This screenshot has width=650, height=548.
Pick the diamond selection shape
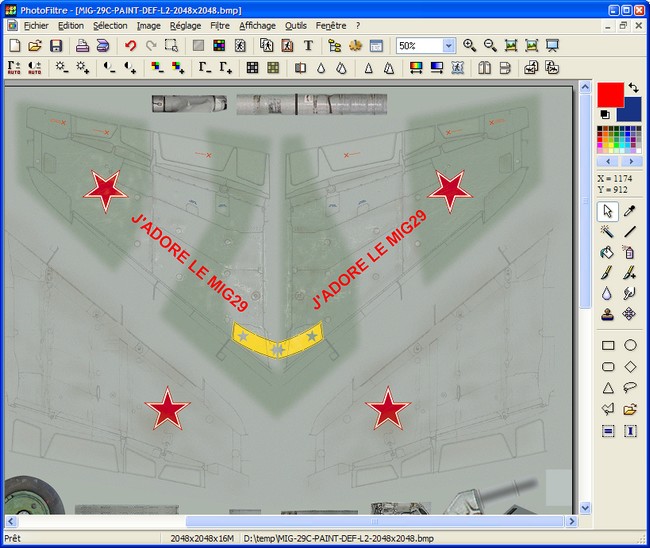tap(630, 366)
